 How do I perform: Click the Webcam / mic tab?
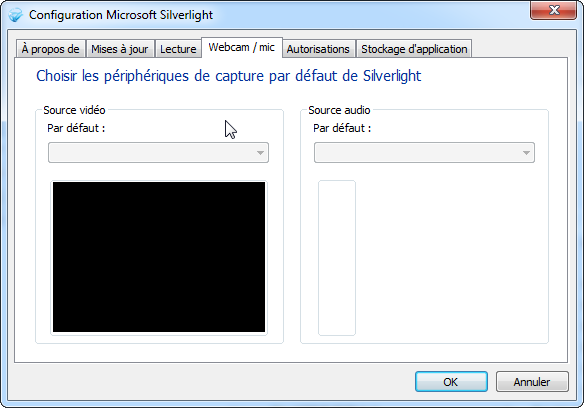[x=242, y=47]
